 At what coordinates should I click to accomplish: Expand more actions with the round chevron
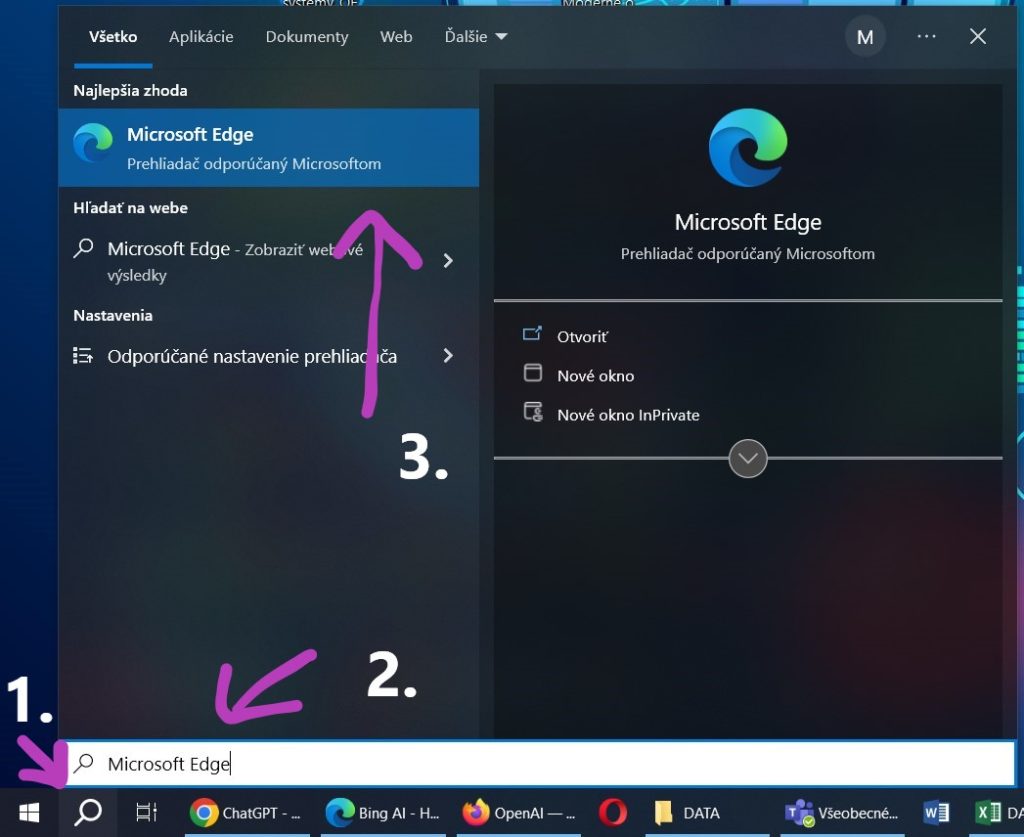(x=748, y=458)
